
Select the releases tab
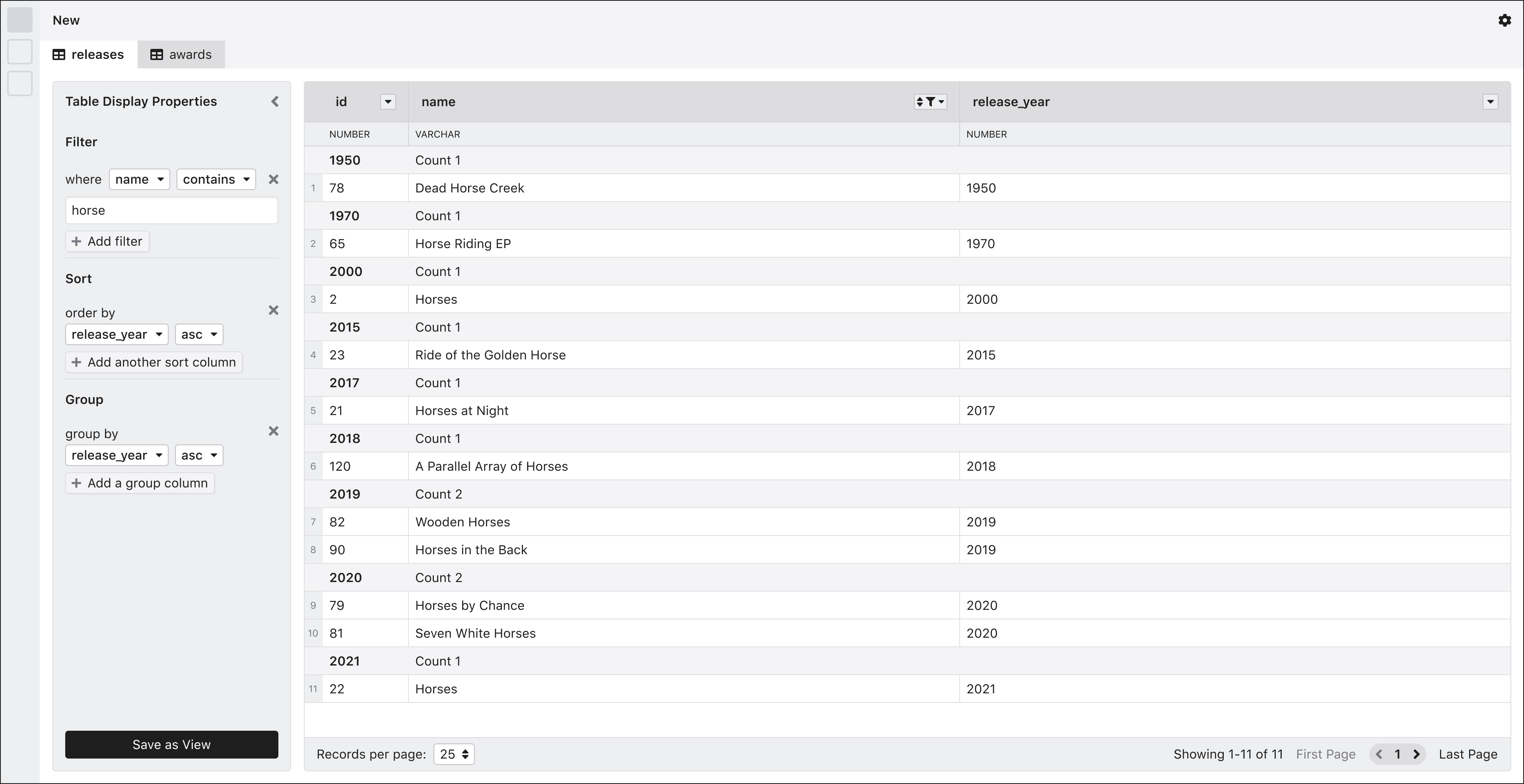pyautogui.click(x=89, y=54)
